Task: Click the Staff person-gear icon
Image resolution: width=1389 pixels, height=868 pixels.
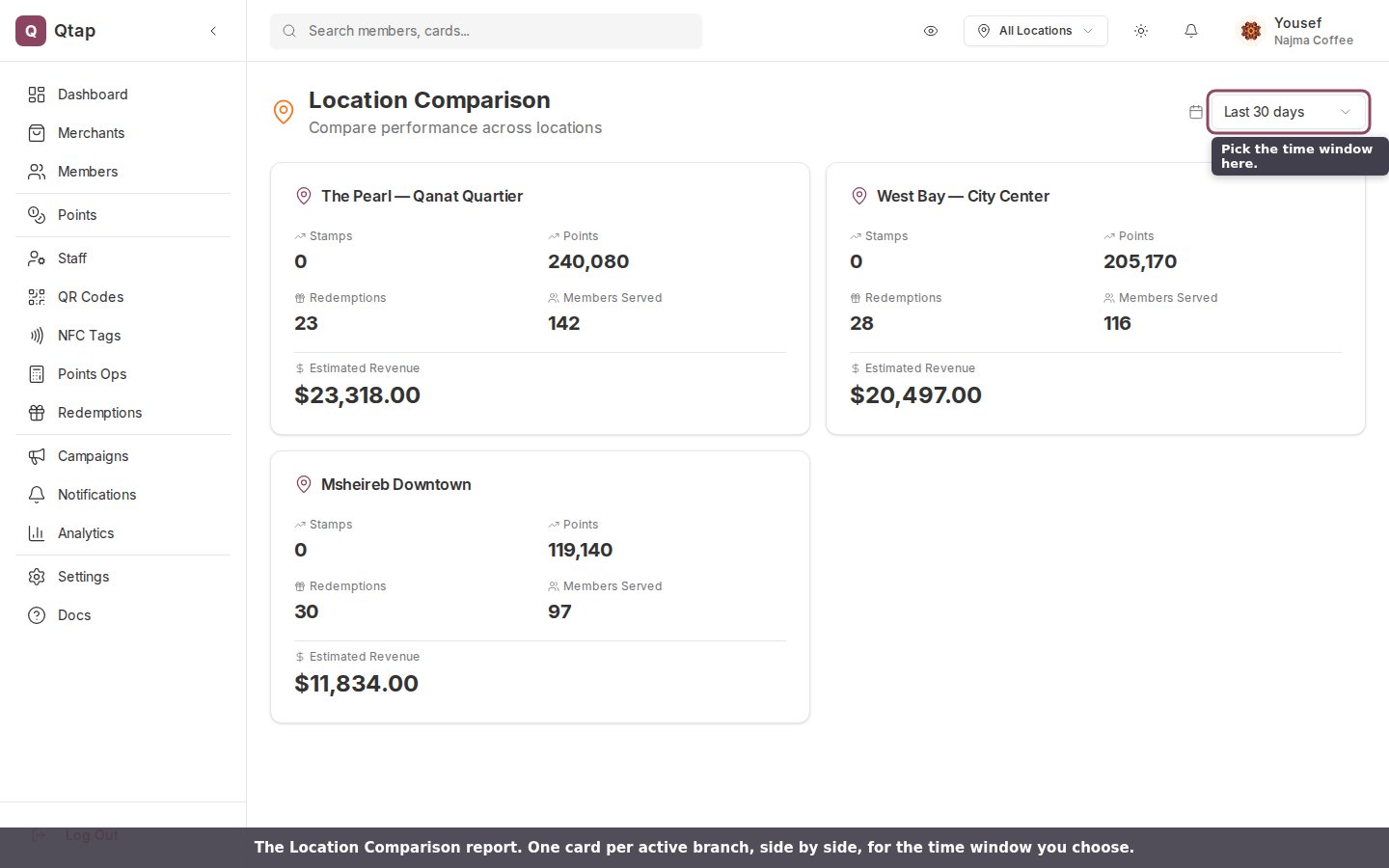Action: tap(37, 258)
